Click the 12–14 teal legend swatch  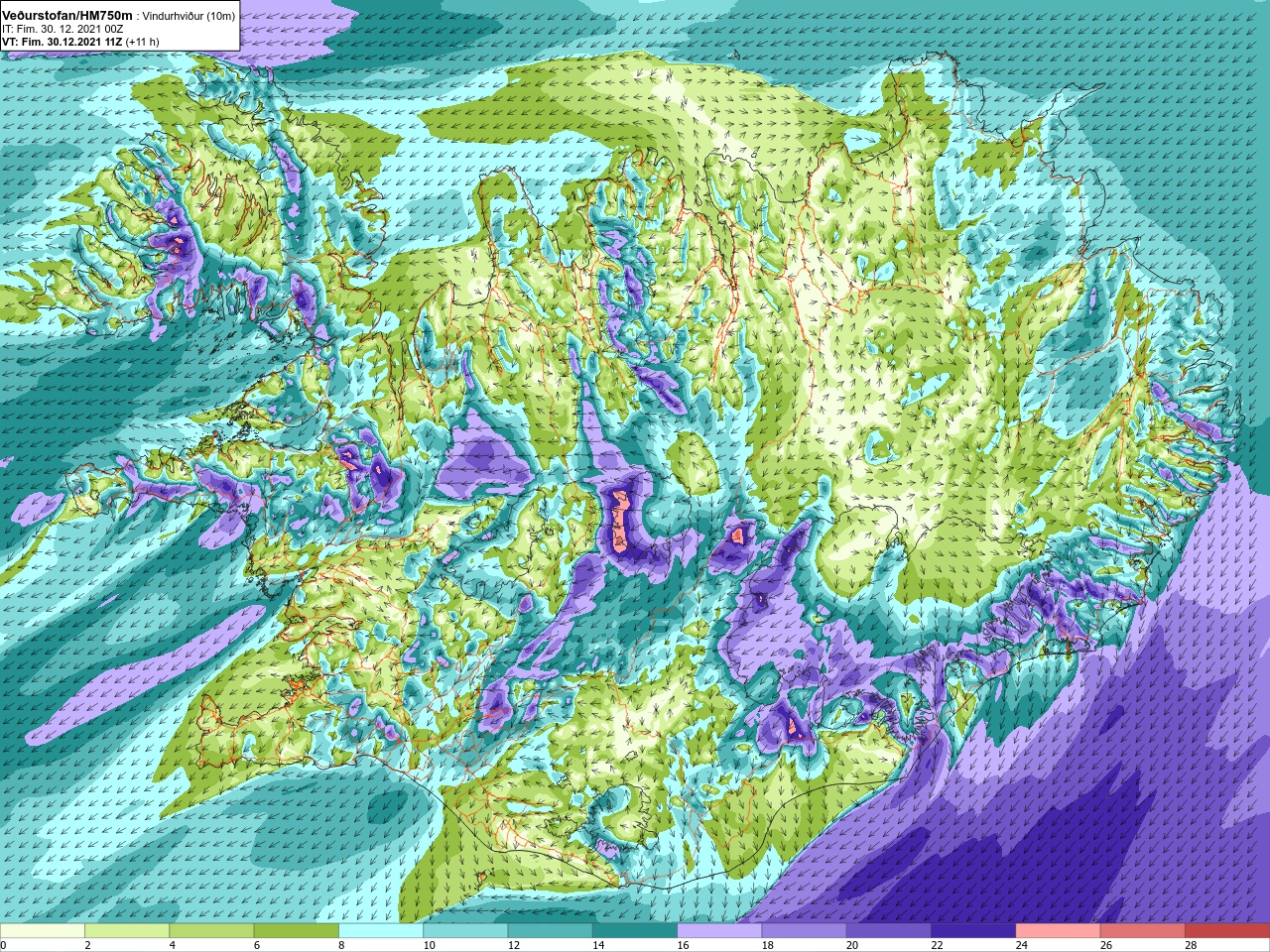point(551,931)
